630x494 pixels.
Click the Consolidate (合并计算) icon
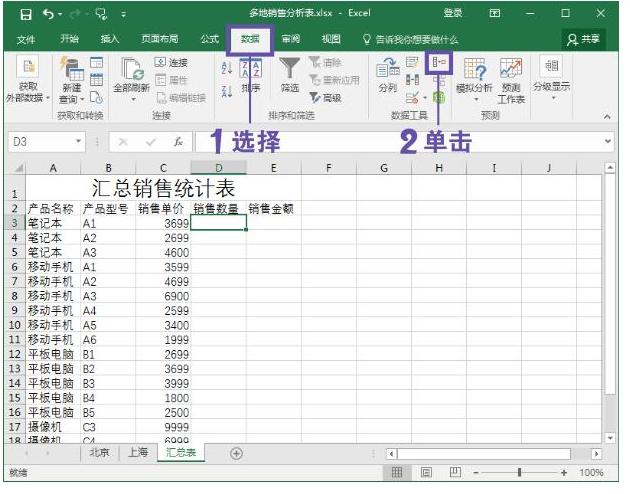coord(438,63)
